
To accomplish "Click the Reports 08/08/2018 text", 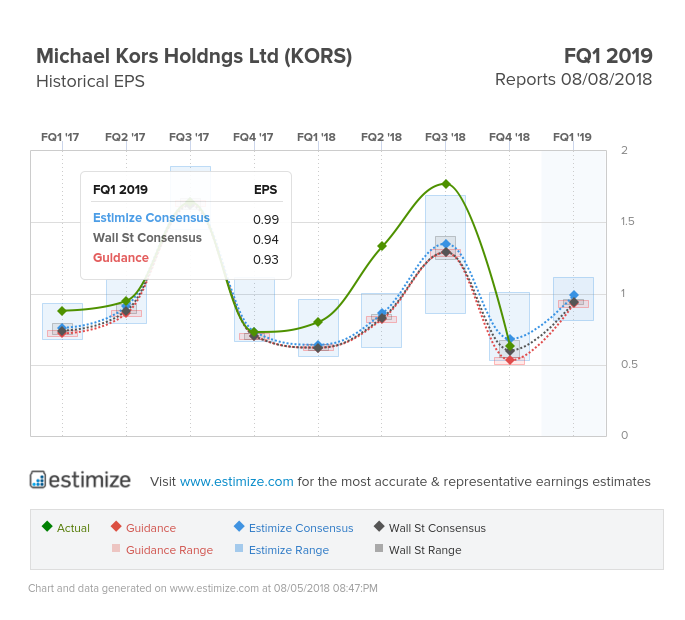I will tap(573, 80).
